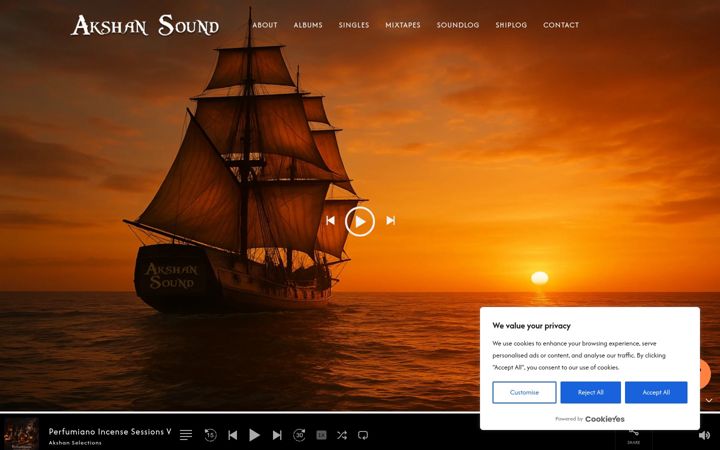
Task: Click the album art thumbnail in the player bar
Action: (22, 433)
